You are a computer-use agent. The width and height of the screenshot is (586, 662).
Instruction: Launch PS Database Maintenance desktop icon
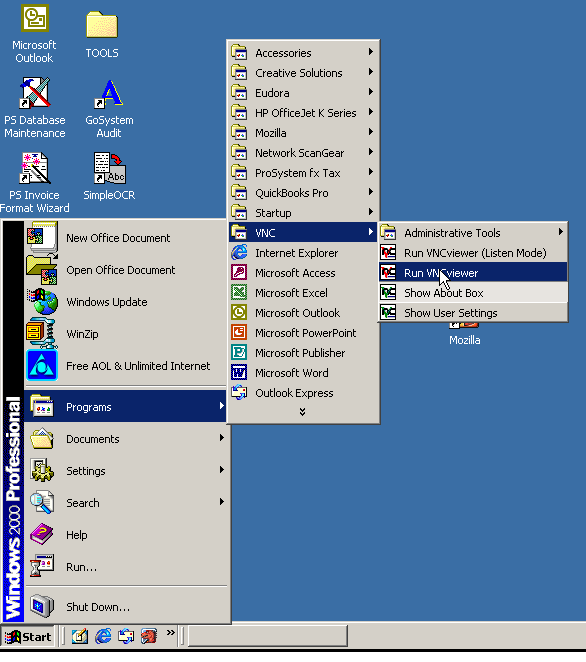click(35, 92)
